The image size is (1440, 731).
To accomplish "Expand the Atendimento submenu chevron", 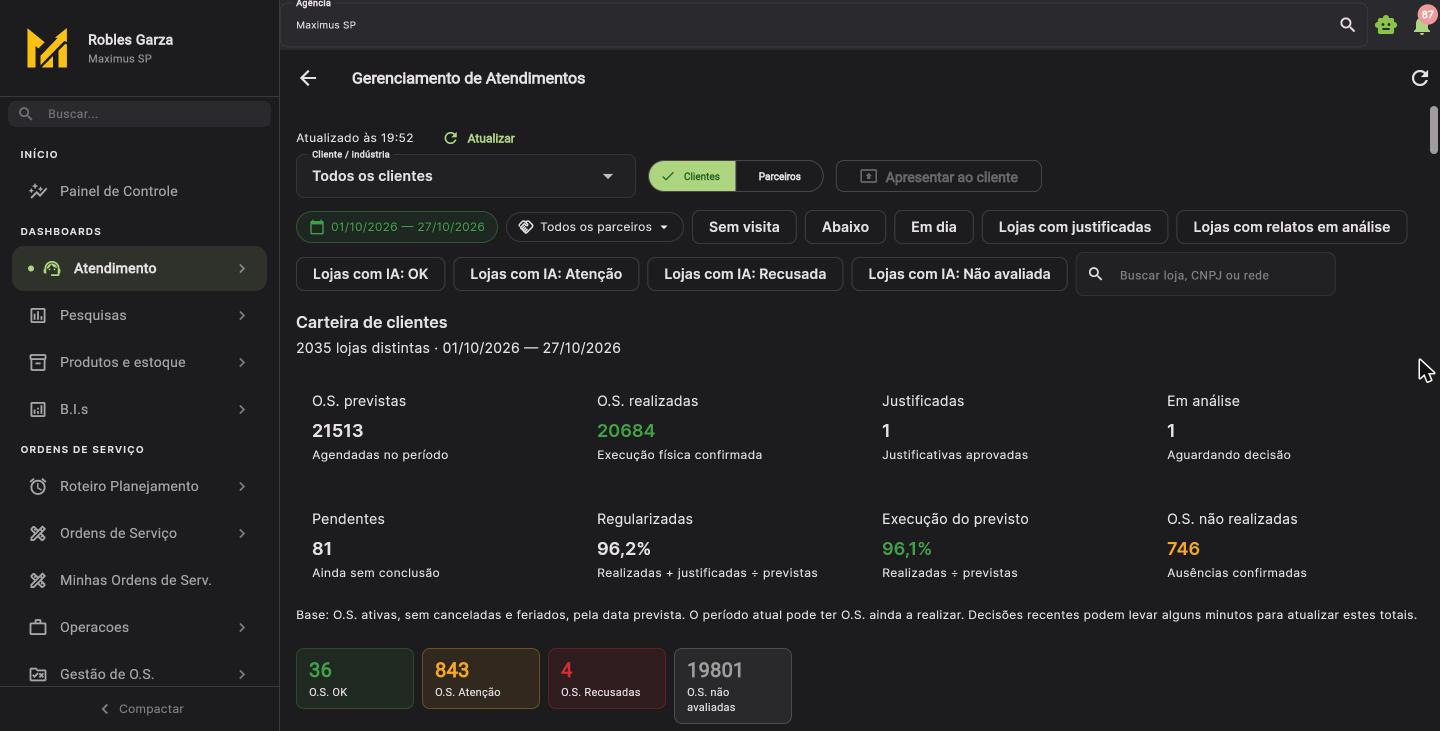I will click(242, 268).
